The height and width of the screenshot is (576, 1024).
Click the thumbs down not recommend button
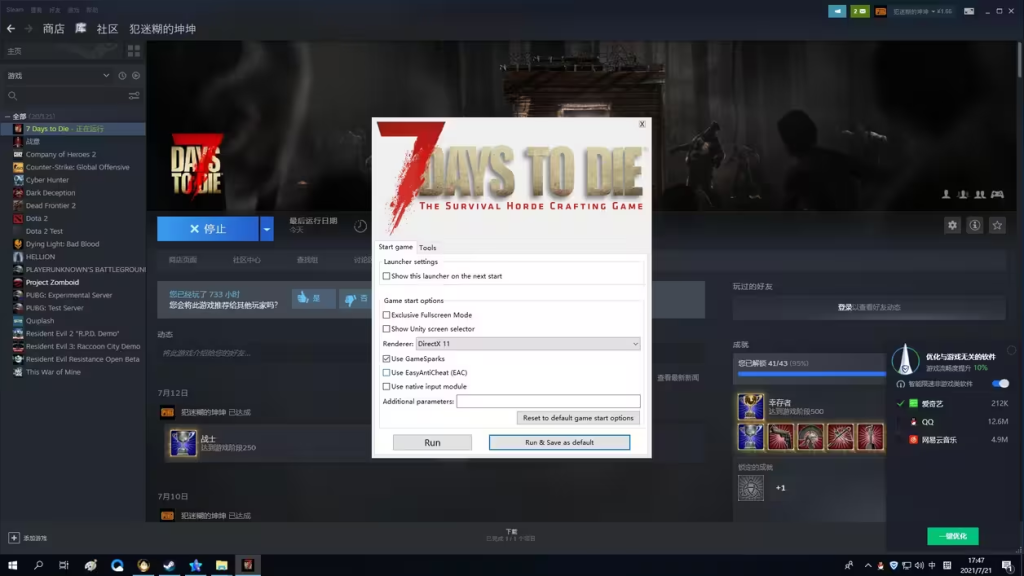[357, 298]
